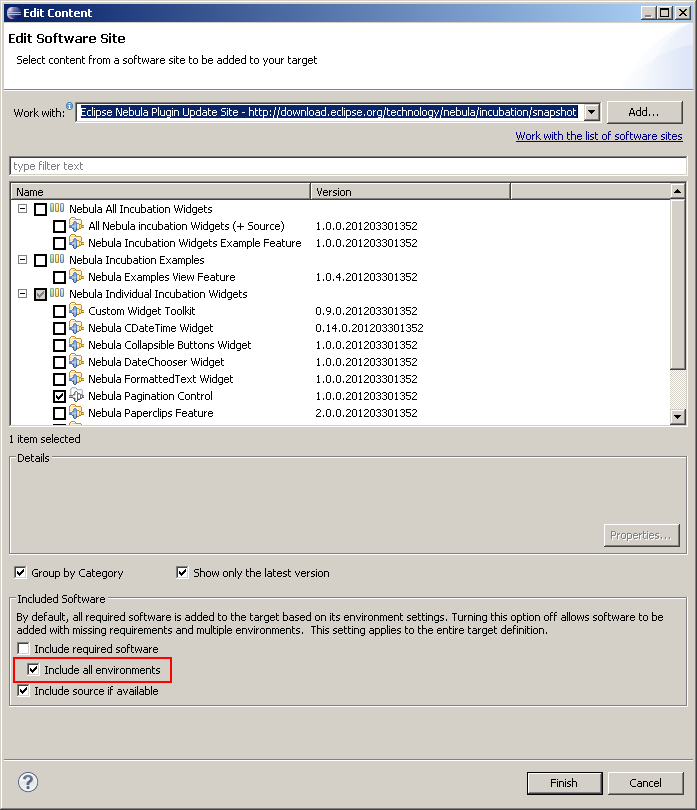Close the Edit Content dialog
697x810 pixels.
(683, 13)
